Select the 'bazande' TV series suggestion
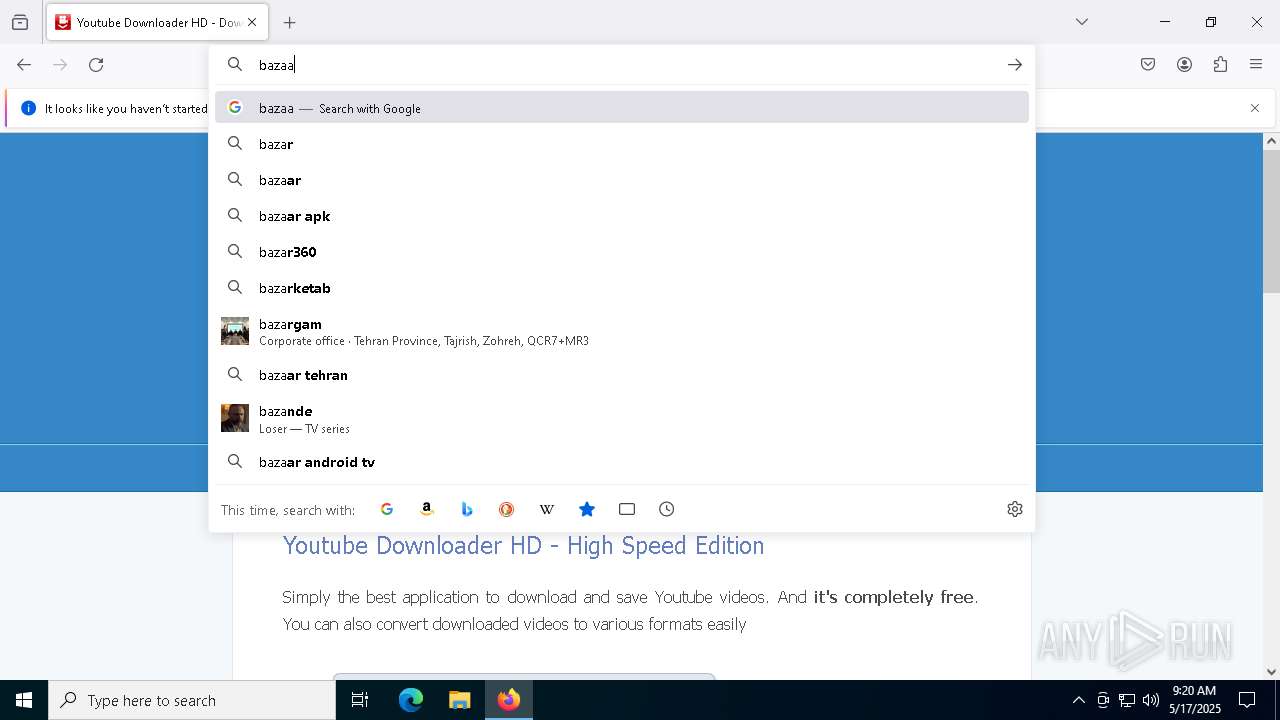This screenshot has width=1280, height=720. [622, 419]
